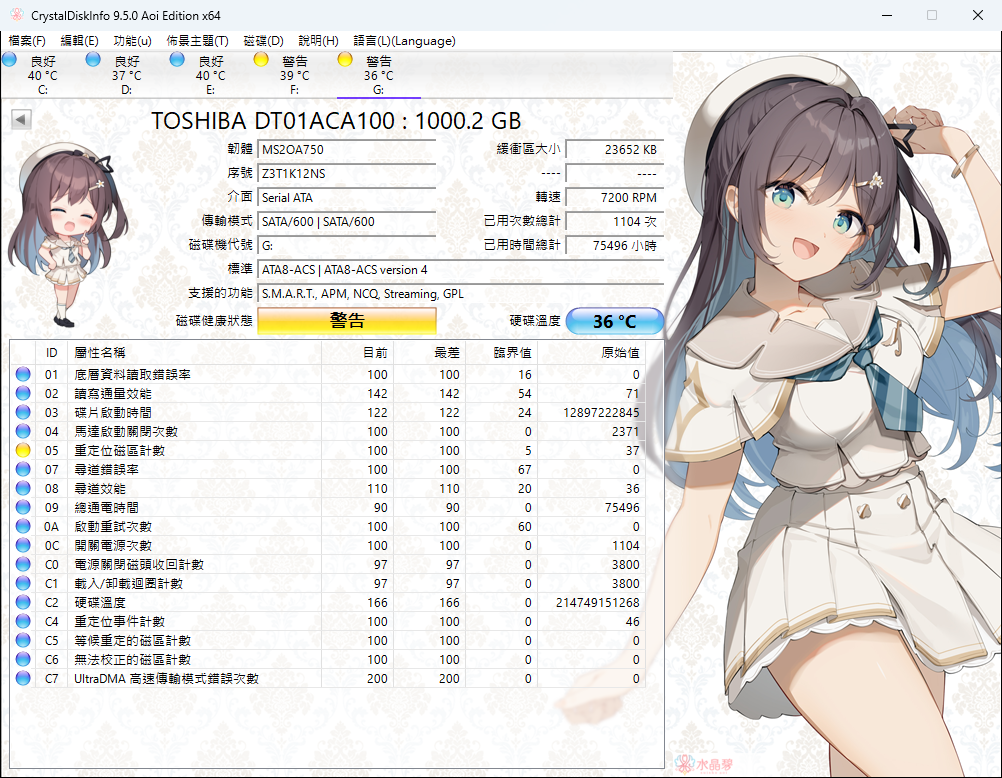
Task: Click blue status orb for drive D:
Action: [93, 59]
